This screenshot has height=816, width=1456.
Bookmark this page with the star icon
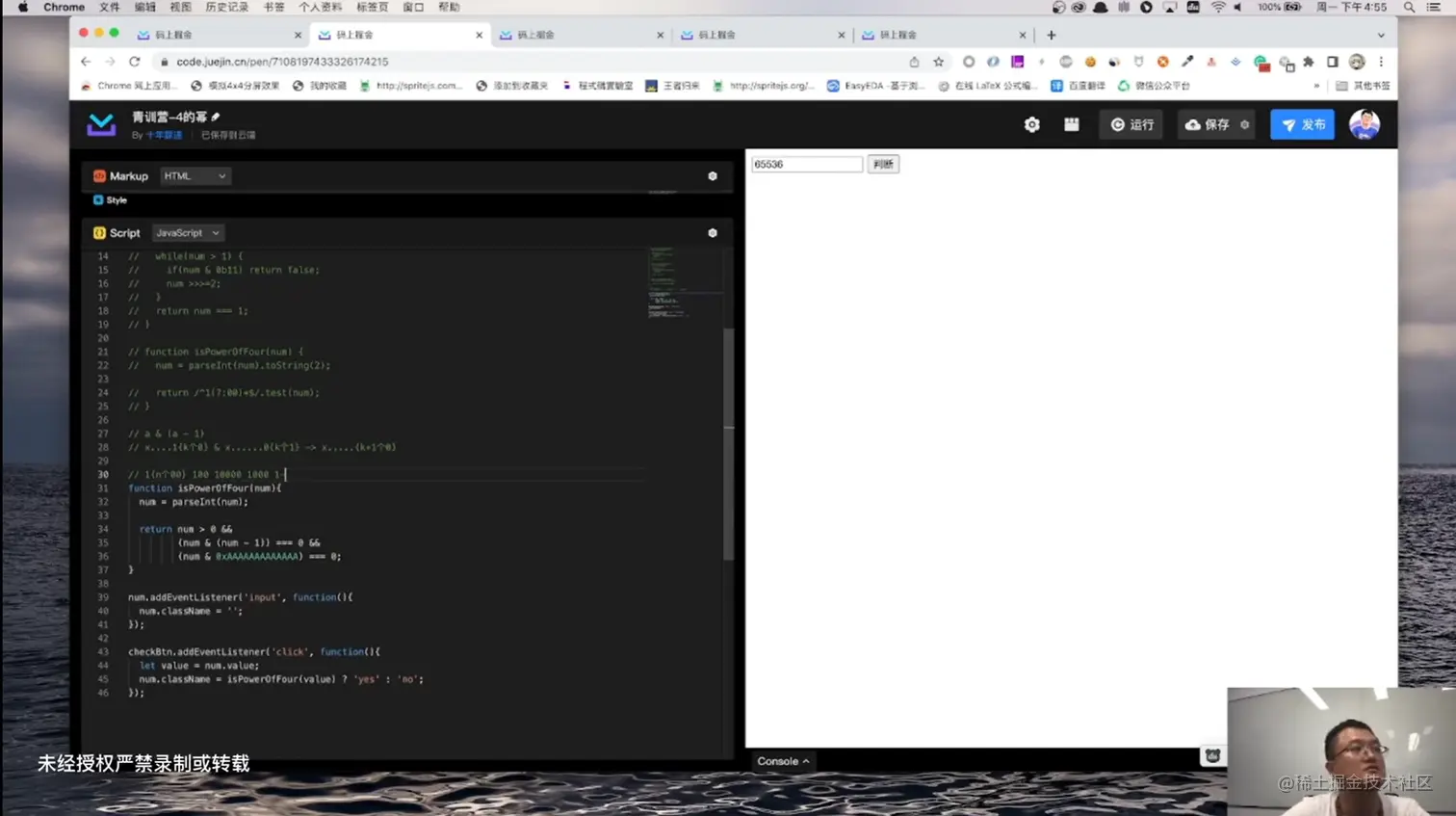[x=939, y=62]
